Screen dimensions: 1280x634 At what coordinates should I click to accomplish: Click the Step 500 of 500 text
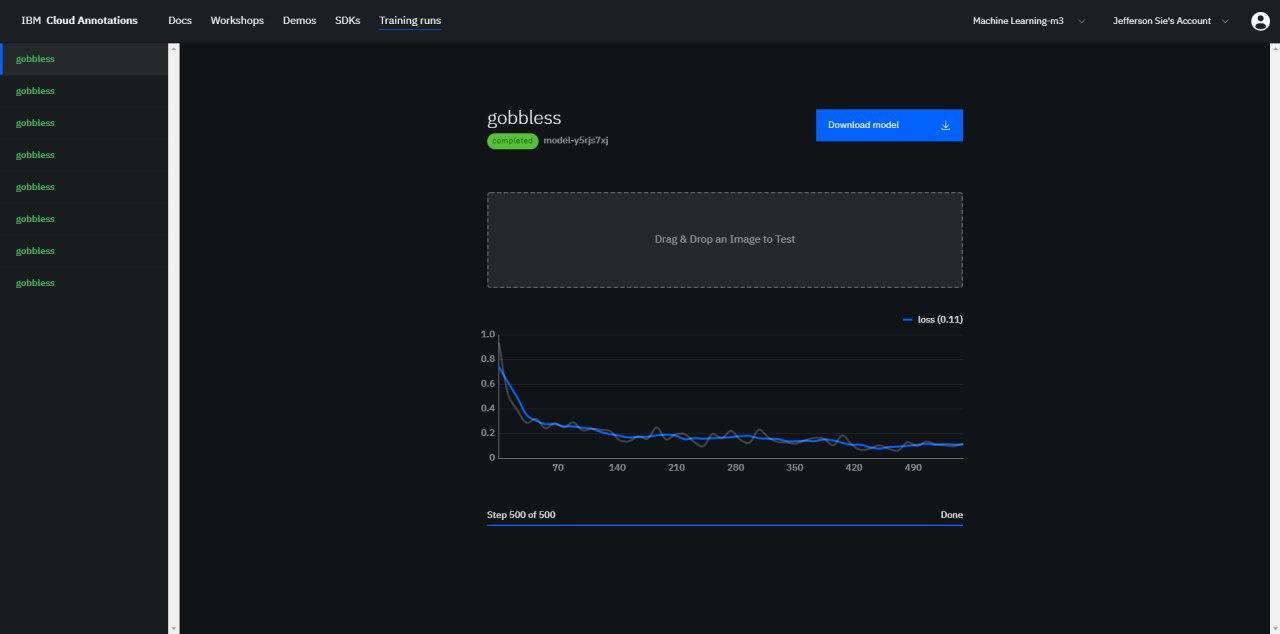(x=521, y=515)
